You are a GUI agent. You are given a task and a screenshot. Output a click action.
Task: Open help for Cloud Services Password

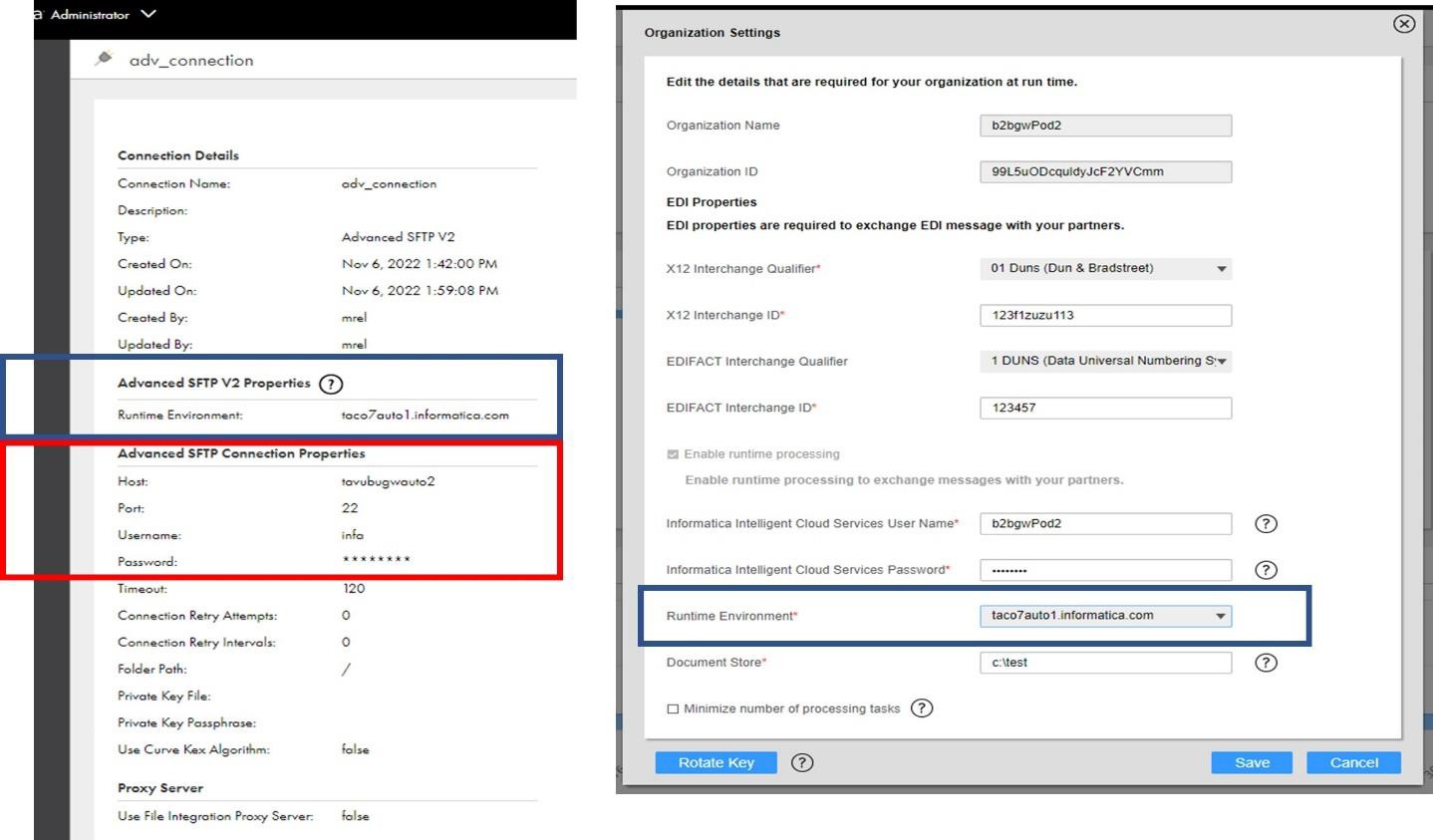(x=1266, y=570)
